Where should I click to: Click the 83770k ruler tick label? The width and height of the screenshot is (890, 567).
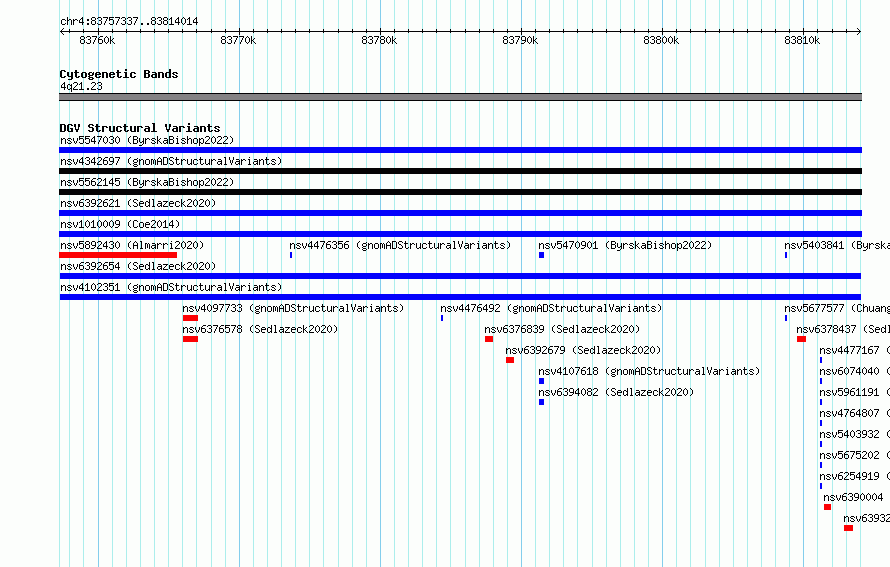coord(238,40)
